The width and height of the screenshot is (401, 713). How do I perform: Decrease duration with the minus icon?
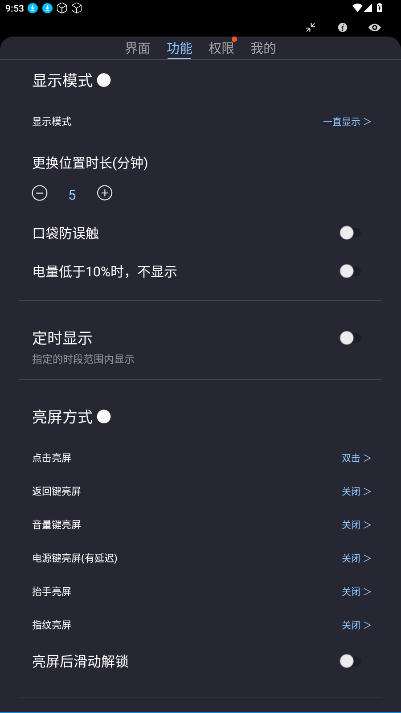point(40,193)
